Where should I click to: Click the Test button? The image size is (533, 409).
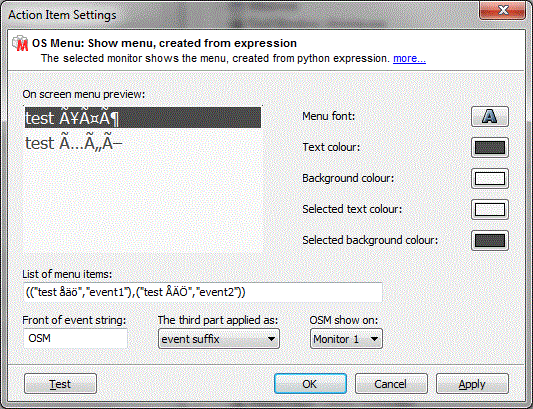61,384
